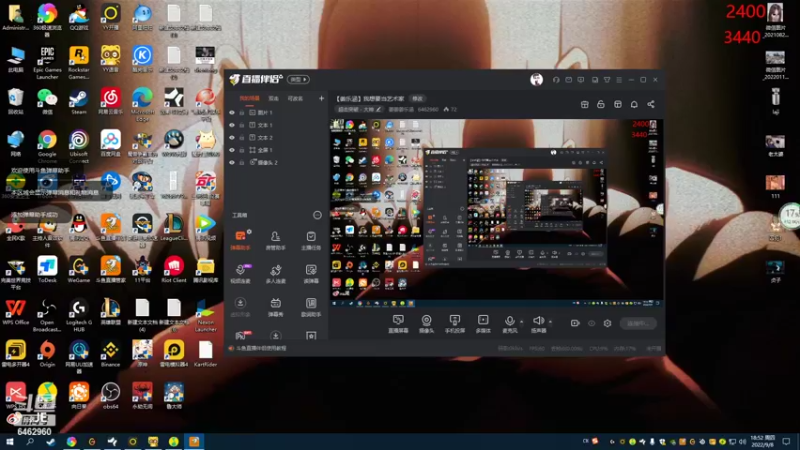800x450 pixels.
Task: Open 弹幕助手 tool in the toolbox
Action: [240, 240]
